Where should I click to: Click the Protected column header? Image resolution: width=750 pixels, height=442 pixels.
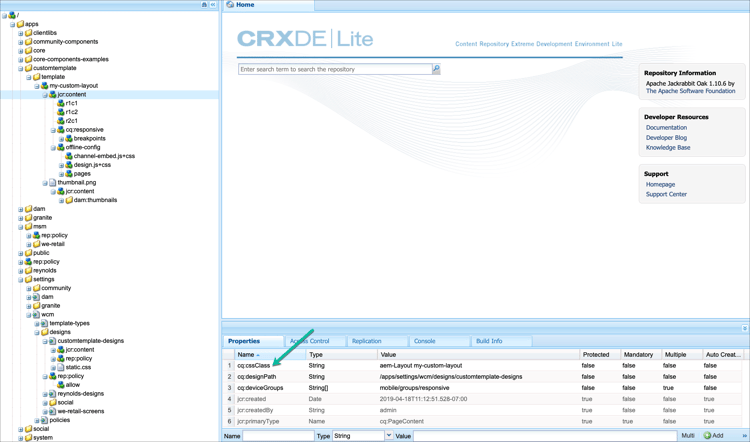click(x=600, y=354)
